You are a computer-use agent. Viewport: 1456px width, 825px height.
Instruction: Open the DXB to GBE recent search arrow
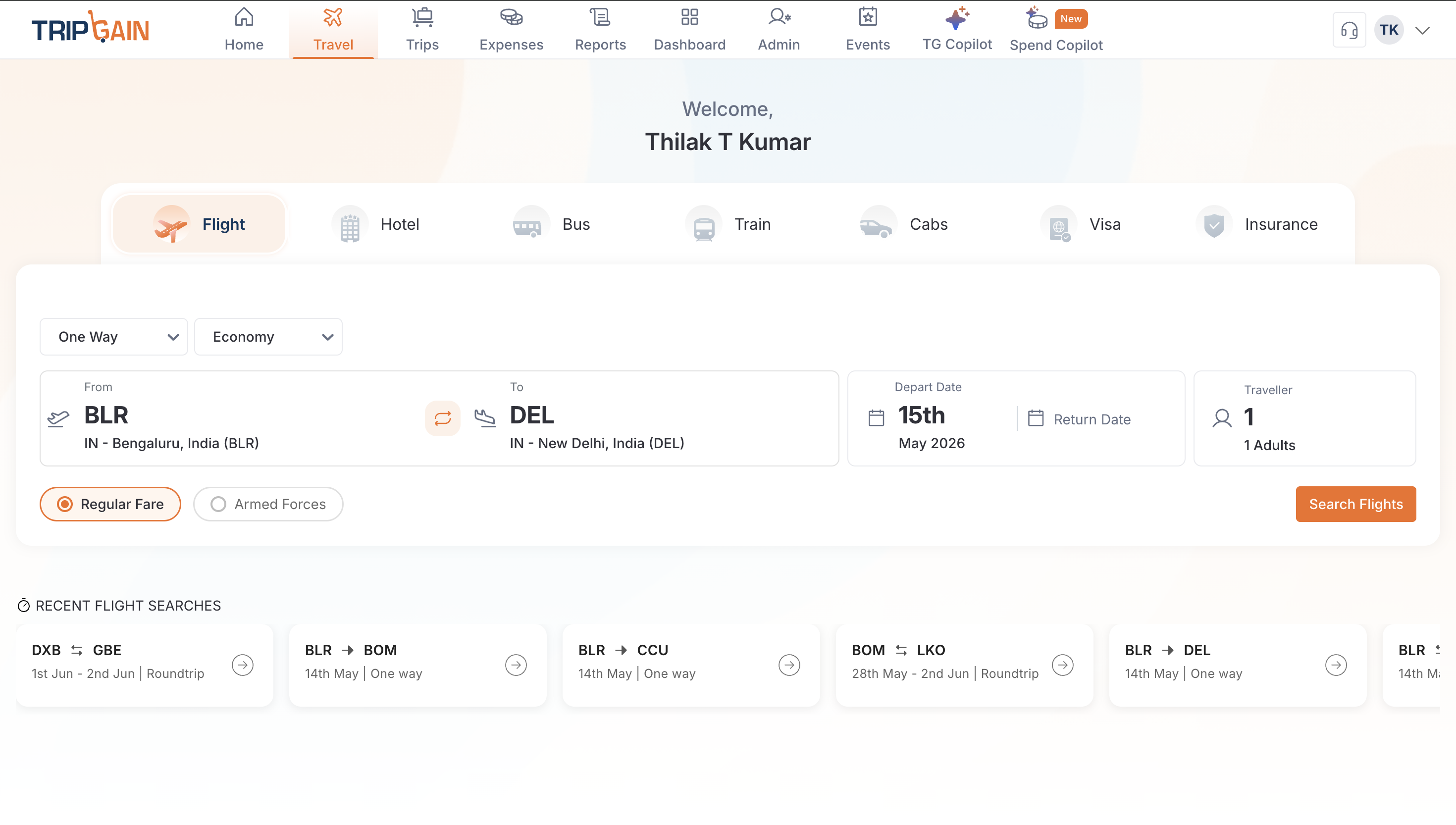tap(243, 665)
